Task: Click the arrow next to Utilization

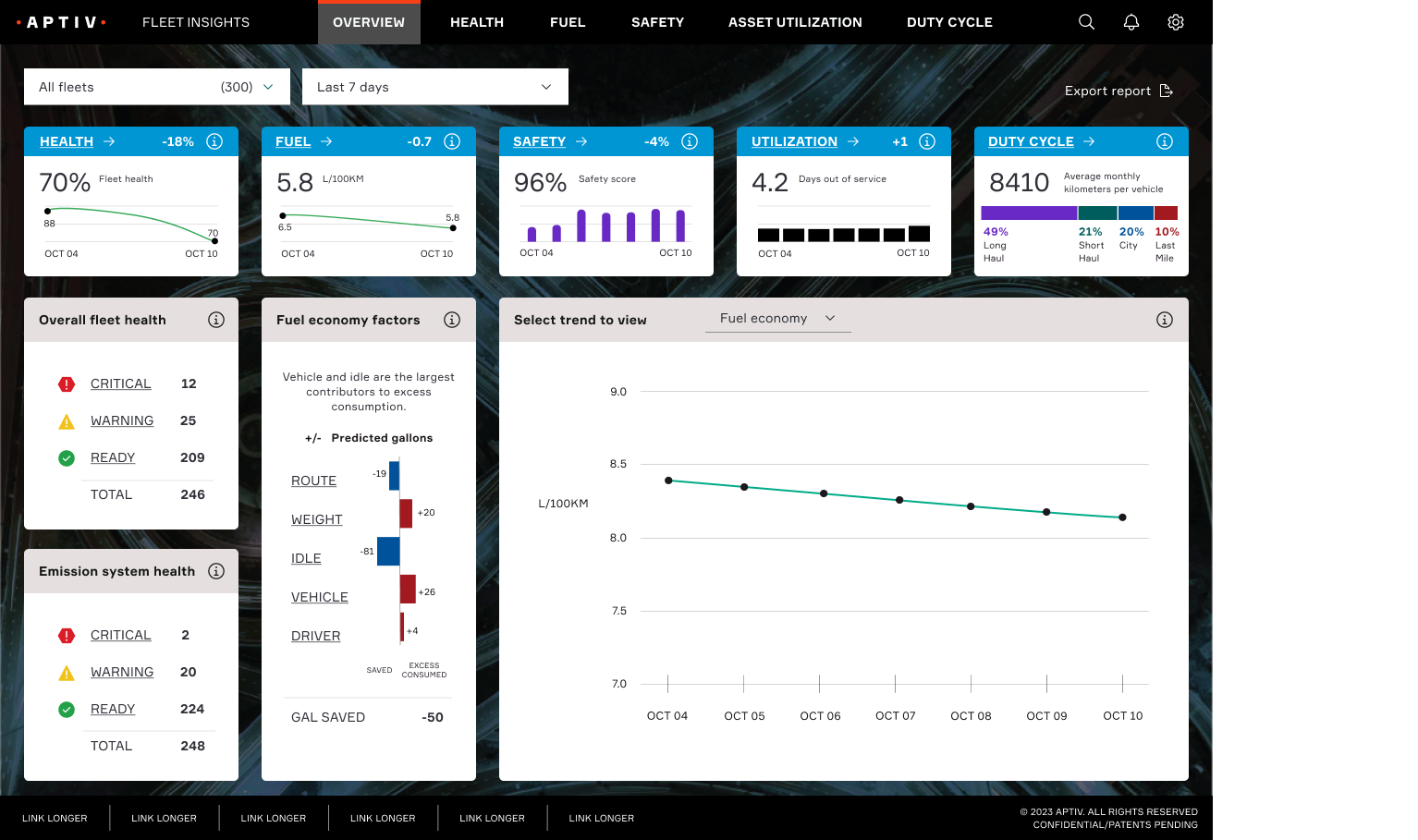Action: tap(853, 141)
